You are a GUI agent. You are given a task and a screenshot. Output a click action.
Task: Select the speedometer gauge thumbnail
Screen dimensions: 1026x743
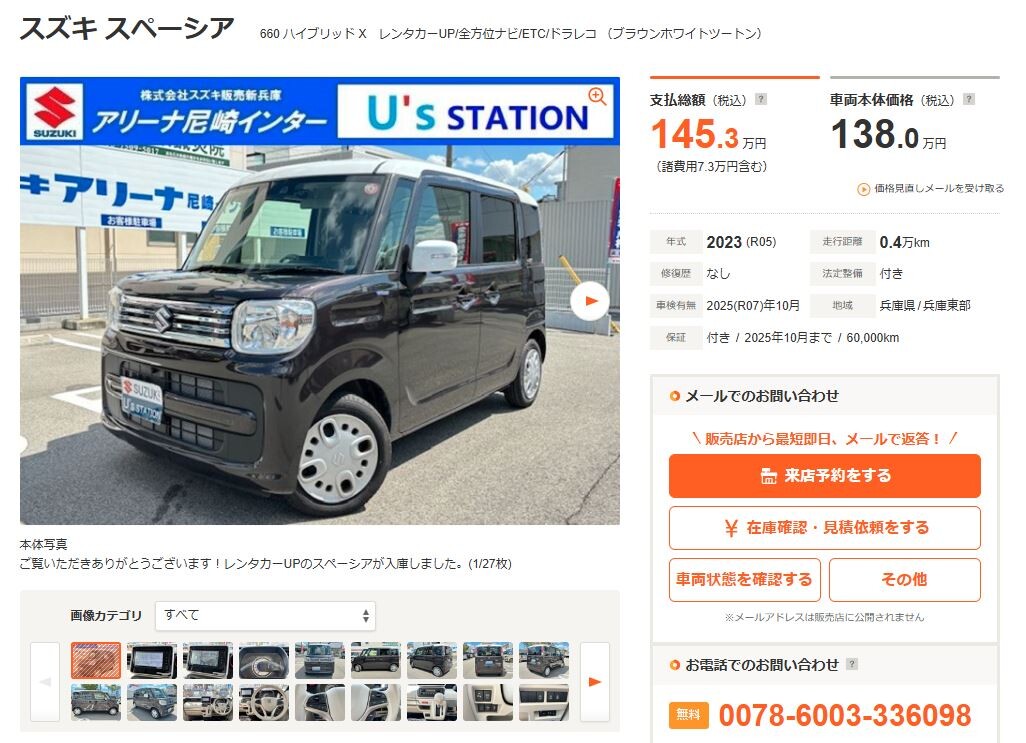coord(264,660)
